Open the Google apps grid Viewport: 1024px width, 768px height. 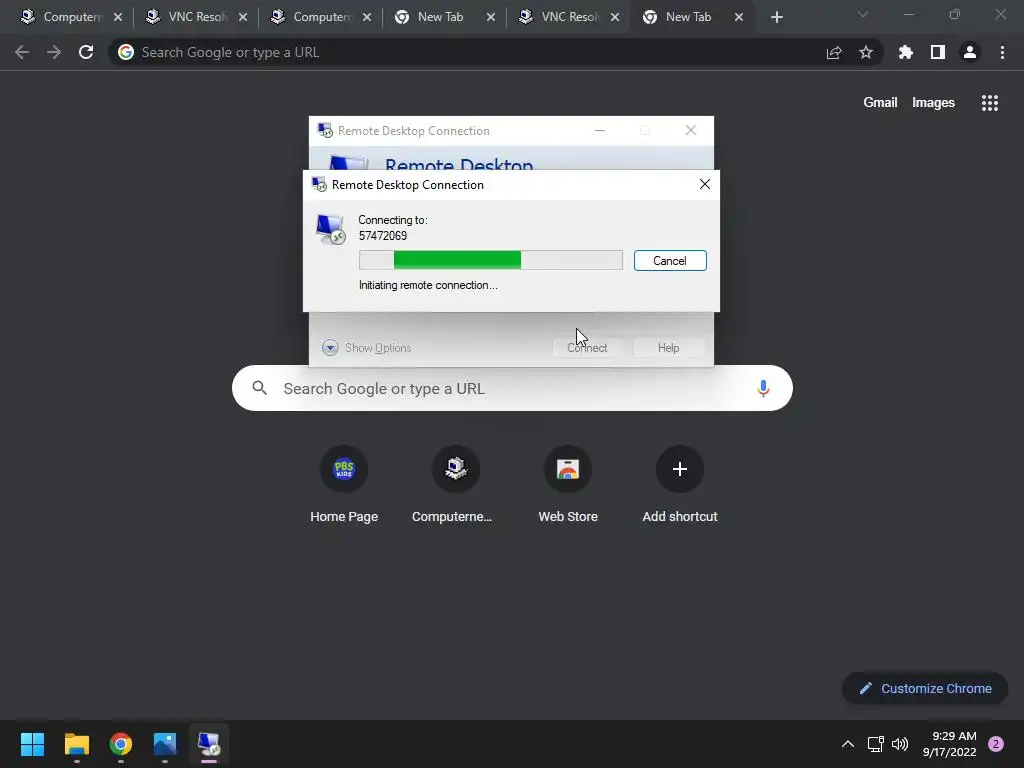coord(989,103)
